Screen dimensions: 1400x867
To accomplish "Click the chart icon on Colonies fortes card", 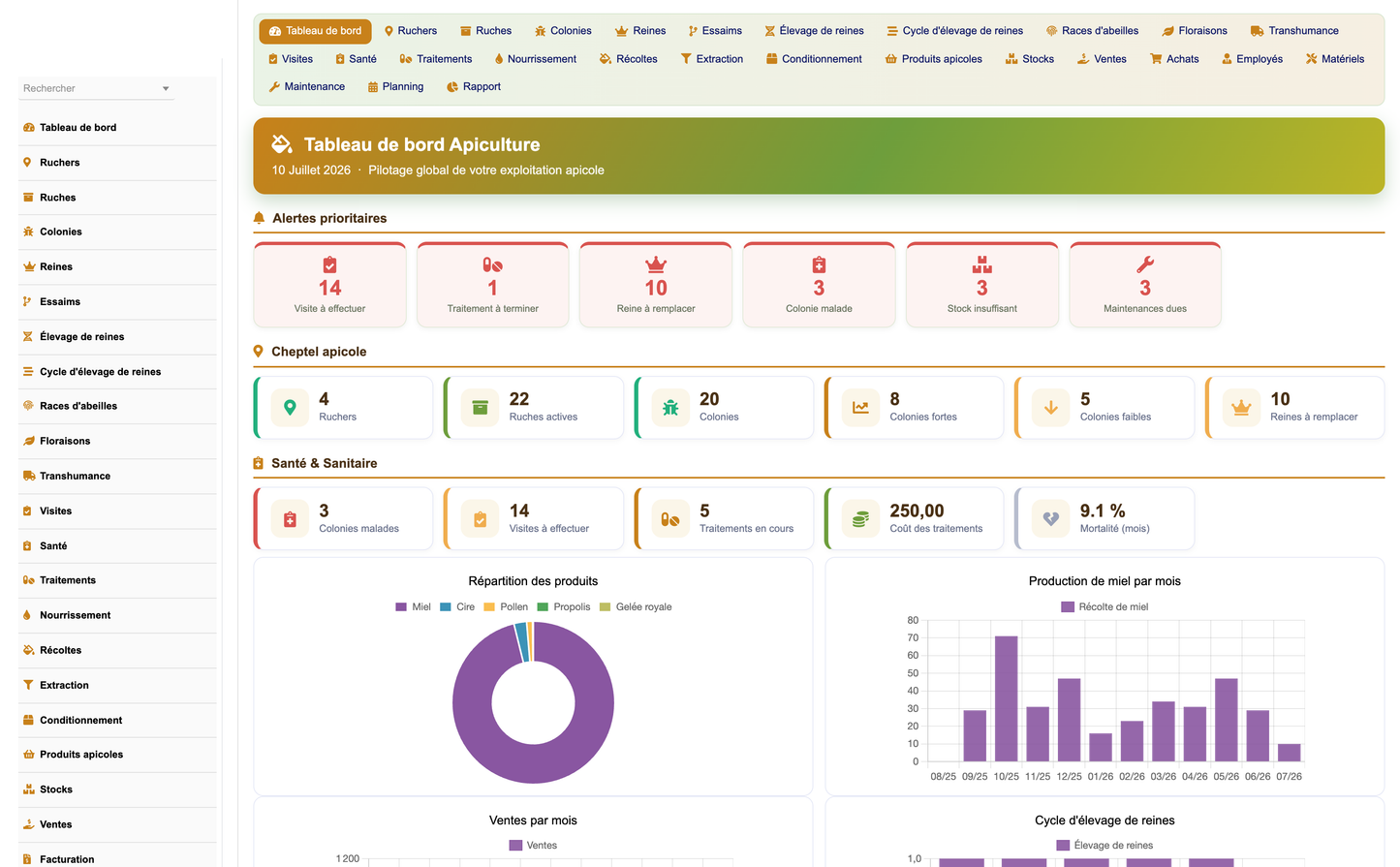I will coord(860,408).
